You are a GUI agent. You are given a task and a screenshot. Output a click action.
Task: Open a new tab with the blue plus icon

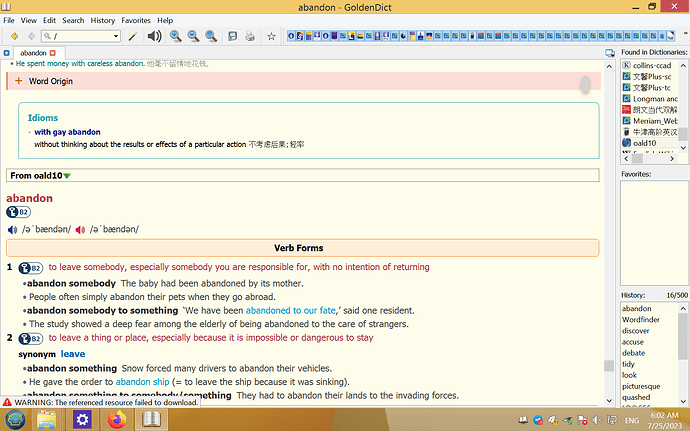pyautogui.click(x=6, y=53)
